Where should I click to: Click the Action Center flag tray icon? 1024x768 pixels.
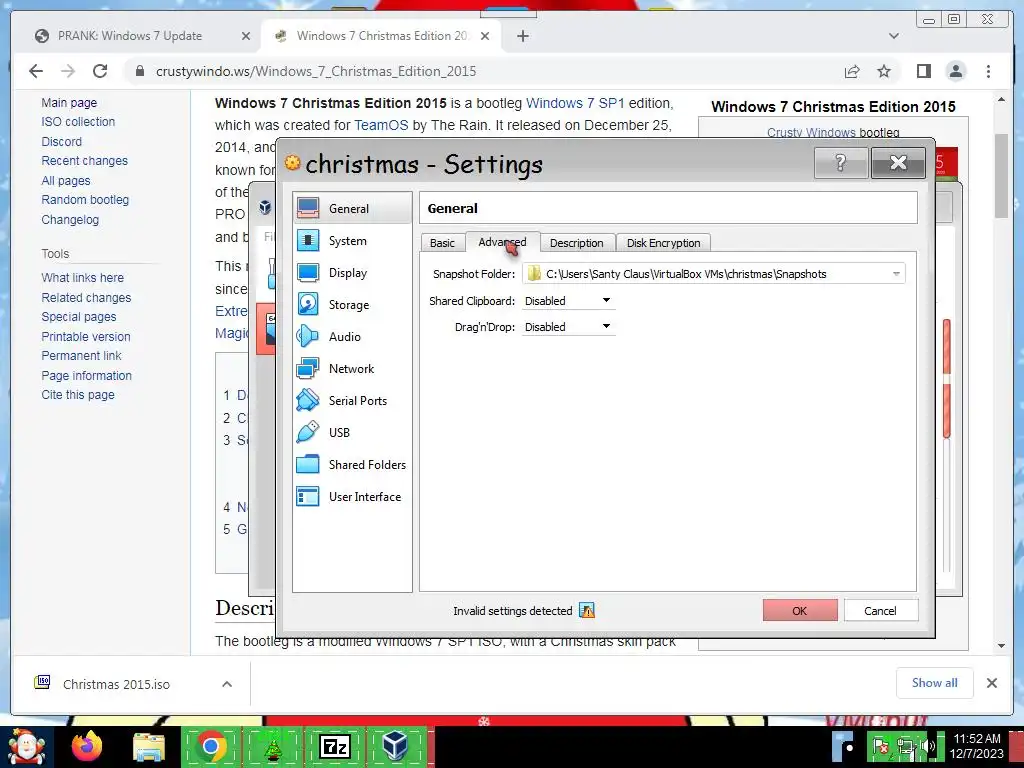click(x=881, y=746)
